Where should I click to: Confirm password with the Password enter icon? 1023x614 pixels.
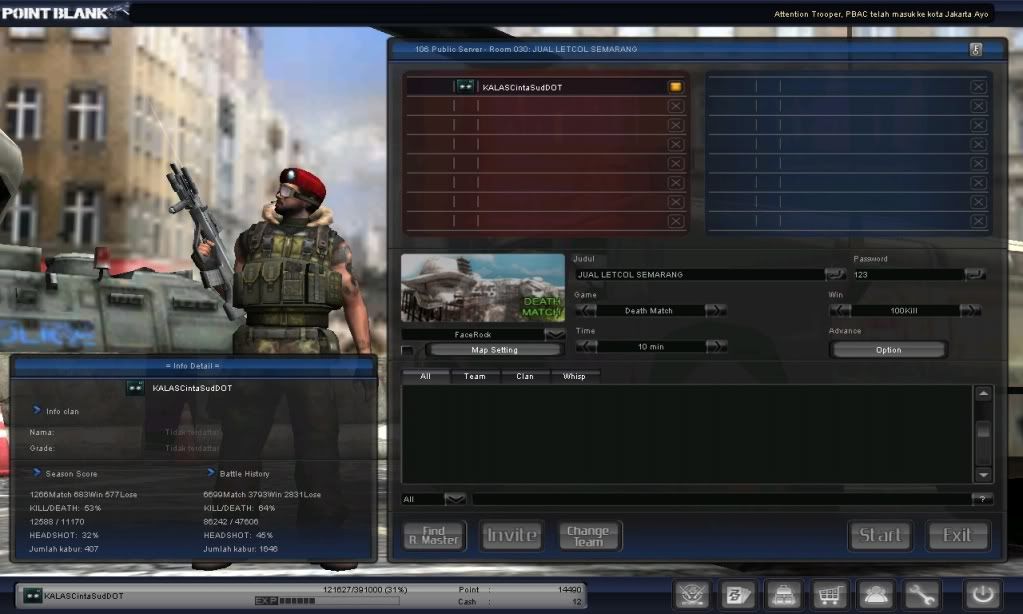975,274
